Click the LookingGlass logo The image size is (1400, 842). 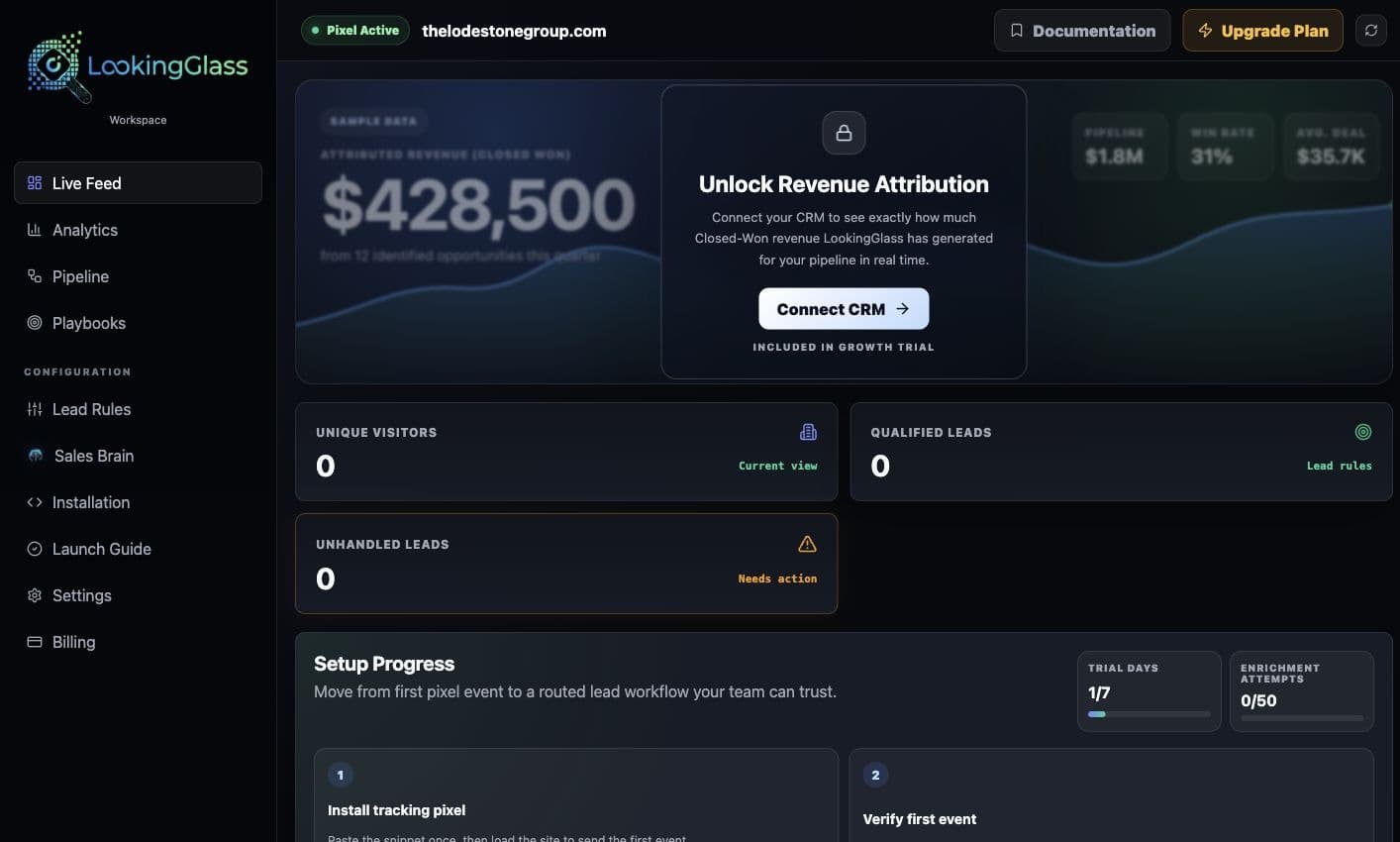[x=138, y=66]
